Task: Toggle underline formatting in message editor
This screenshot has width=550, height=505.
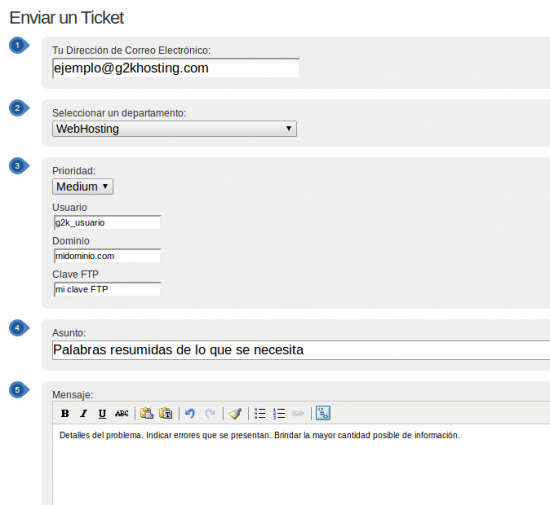Action: [x=102, y=413]
